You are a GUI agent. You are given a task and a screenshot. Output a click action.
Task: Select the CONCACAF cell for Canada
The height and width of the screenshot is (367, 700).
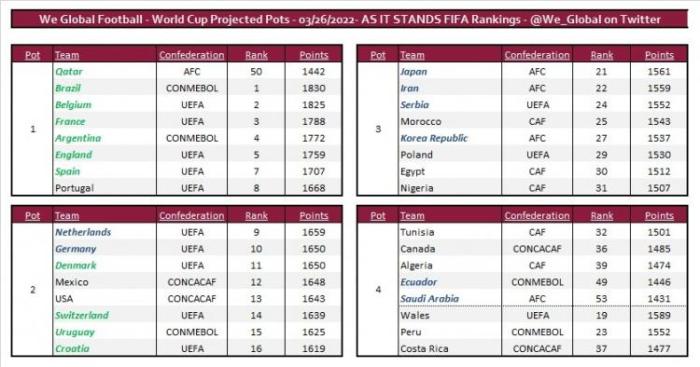tap(537, 249)
